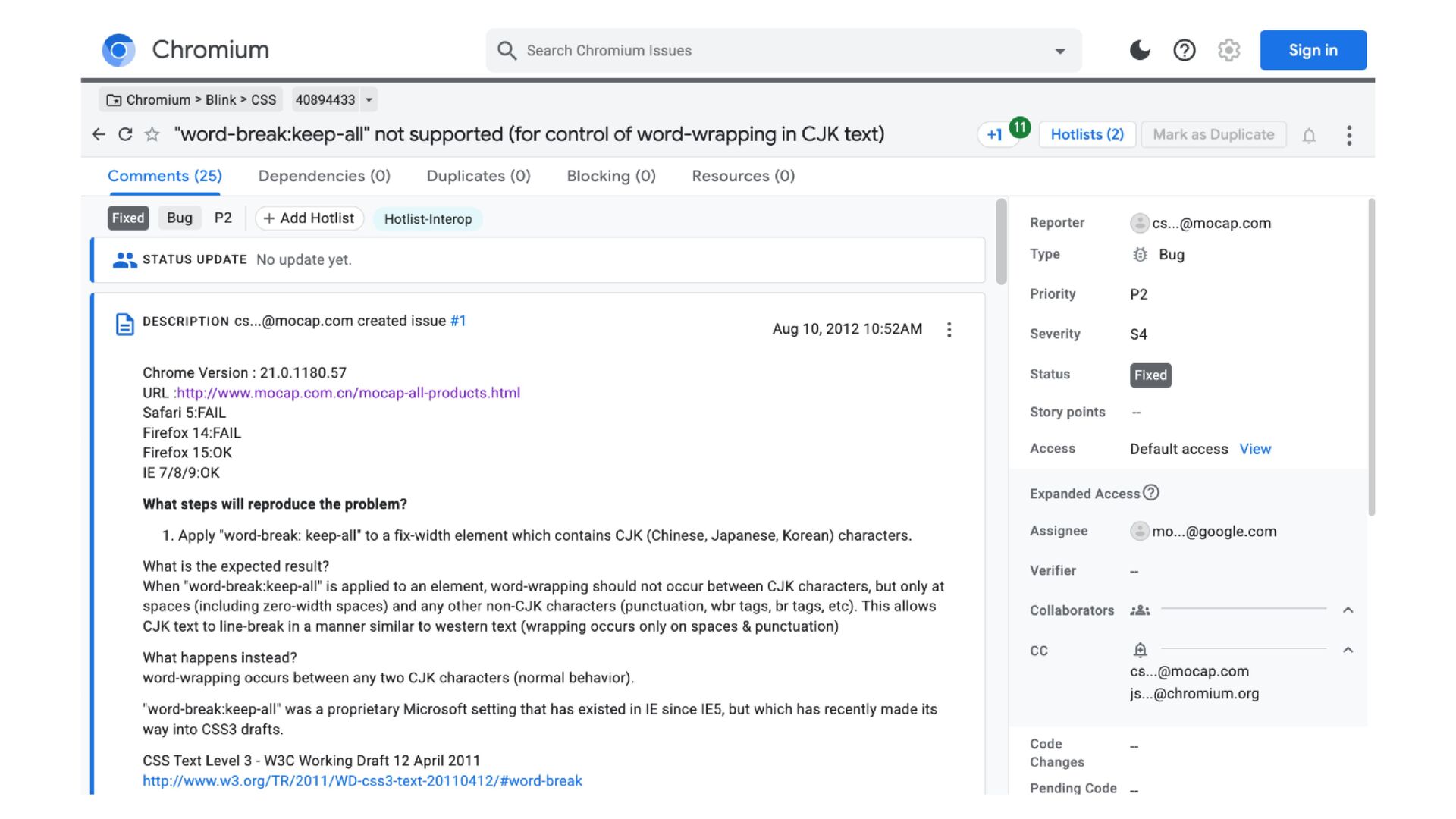Collapse the CC section

pos(1348,650)
